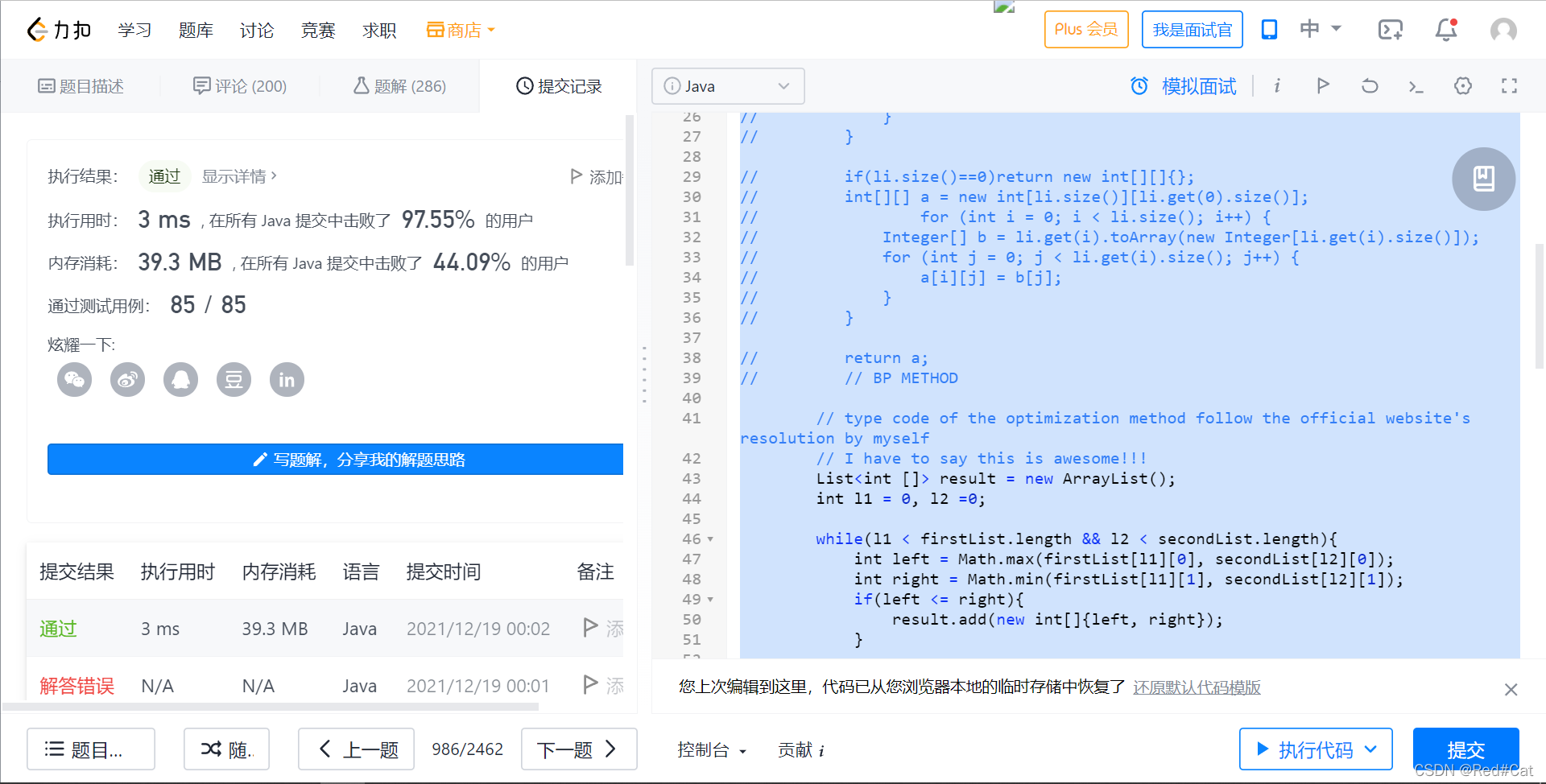Open the phone app download icon

1269,30
